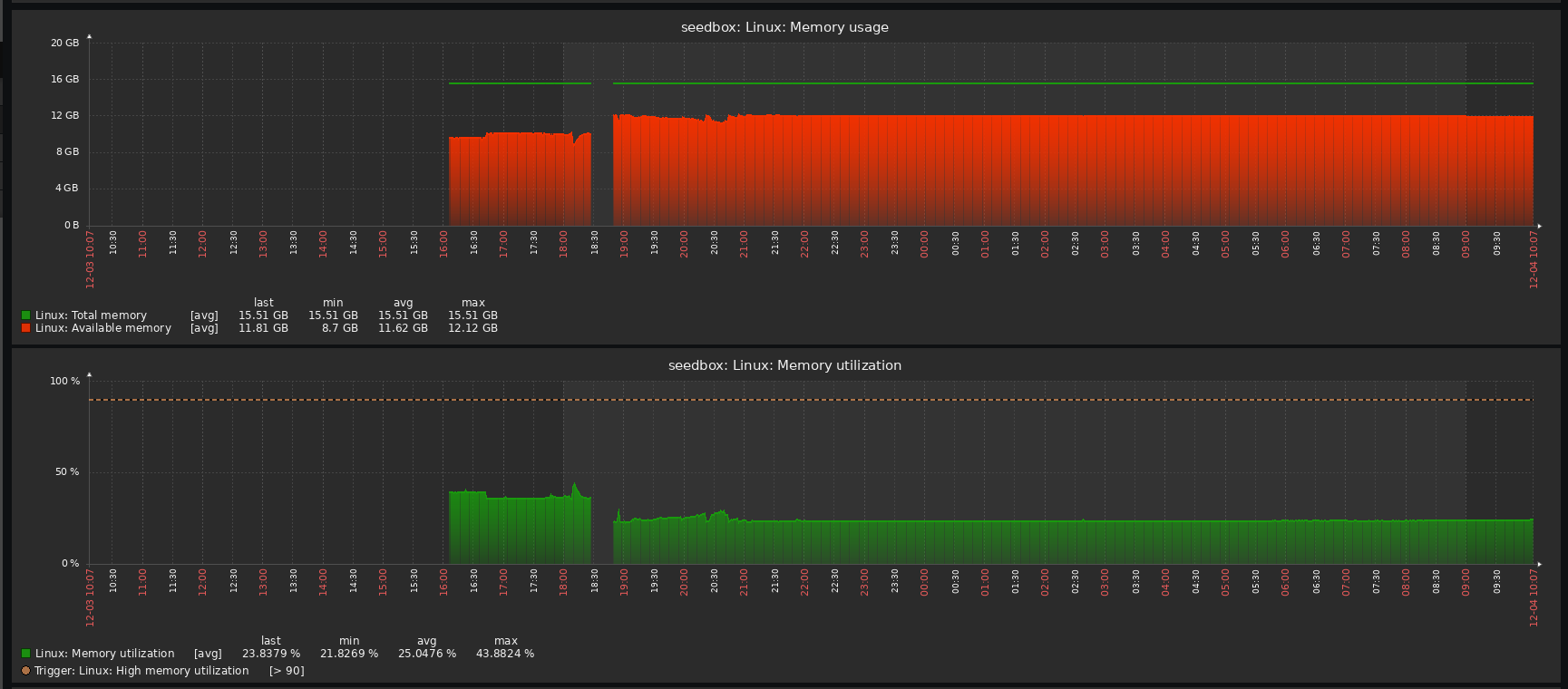Select the 'Linux: Total memory' legend label
1568x689 pixels.
point(91,315)
